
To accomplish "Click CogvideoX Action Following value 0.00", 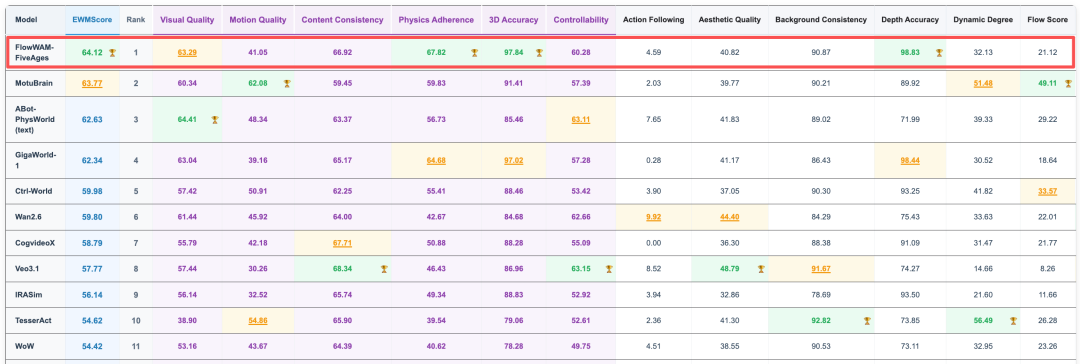I will tap(654, 243).
